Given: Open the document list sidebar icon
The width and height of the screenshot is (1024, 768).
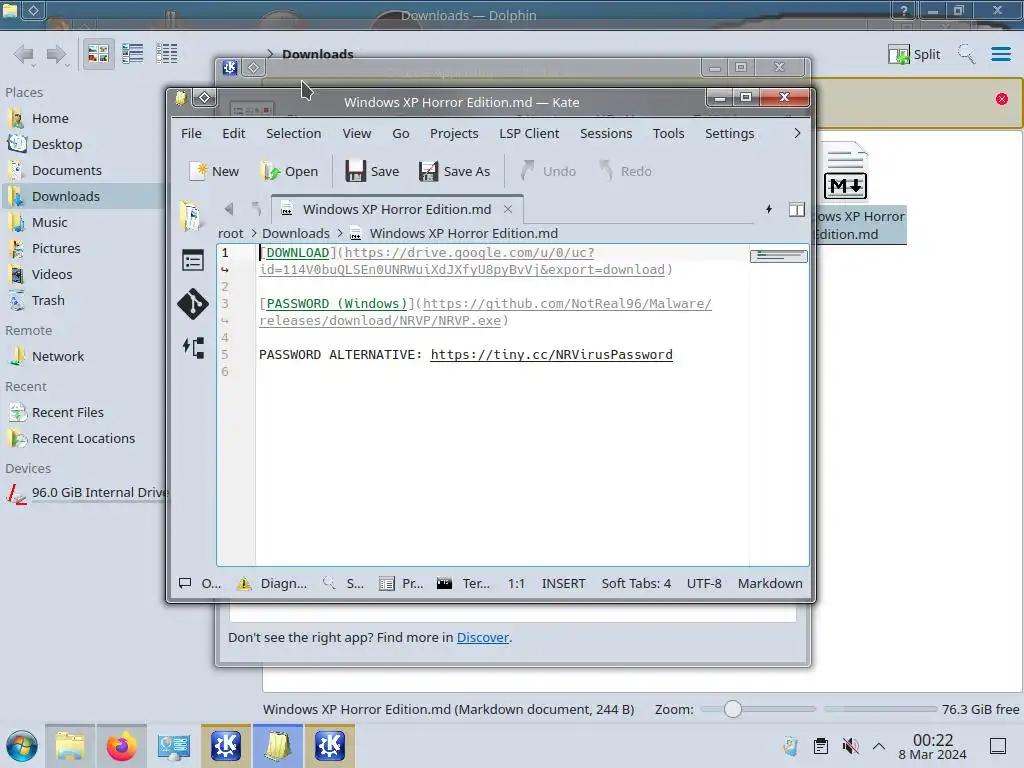Looking at the screenshot, I should 193,261.
